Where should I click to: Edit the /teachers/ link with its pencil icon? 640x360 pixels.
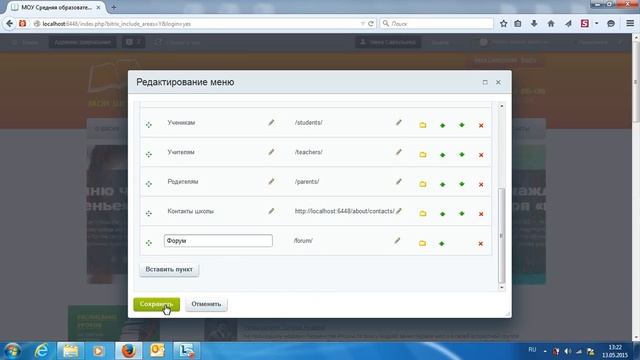click(x=399, y=152)
